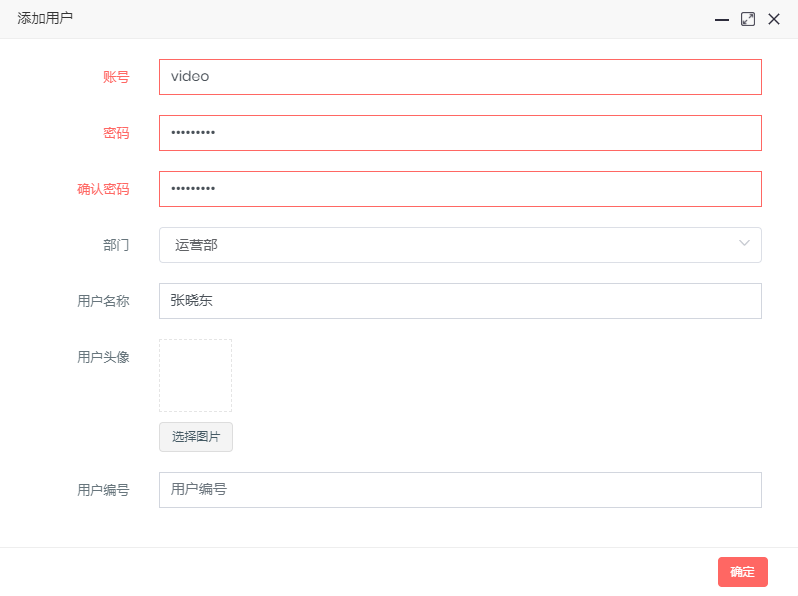Click the 用户头像 label text
Viewport: 798px width, 596px height.
pos(103,357)
